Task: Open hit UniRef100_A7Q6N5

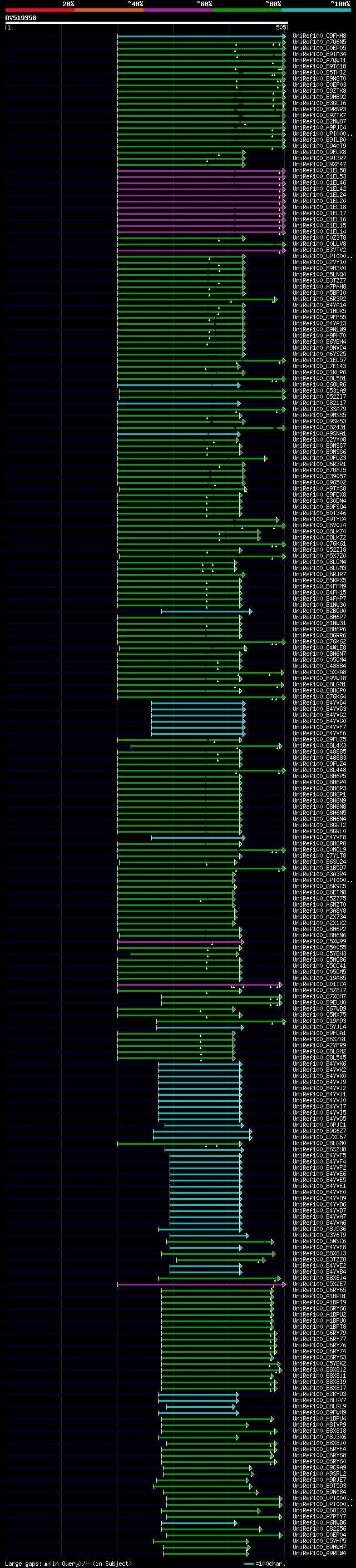Action: 319,42
